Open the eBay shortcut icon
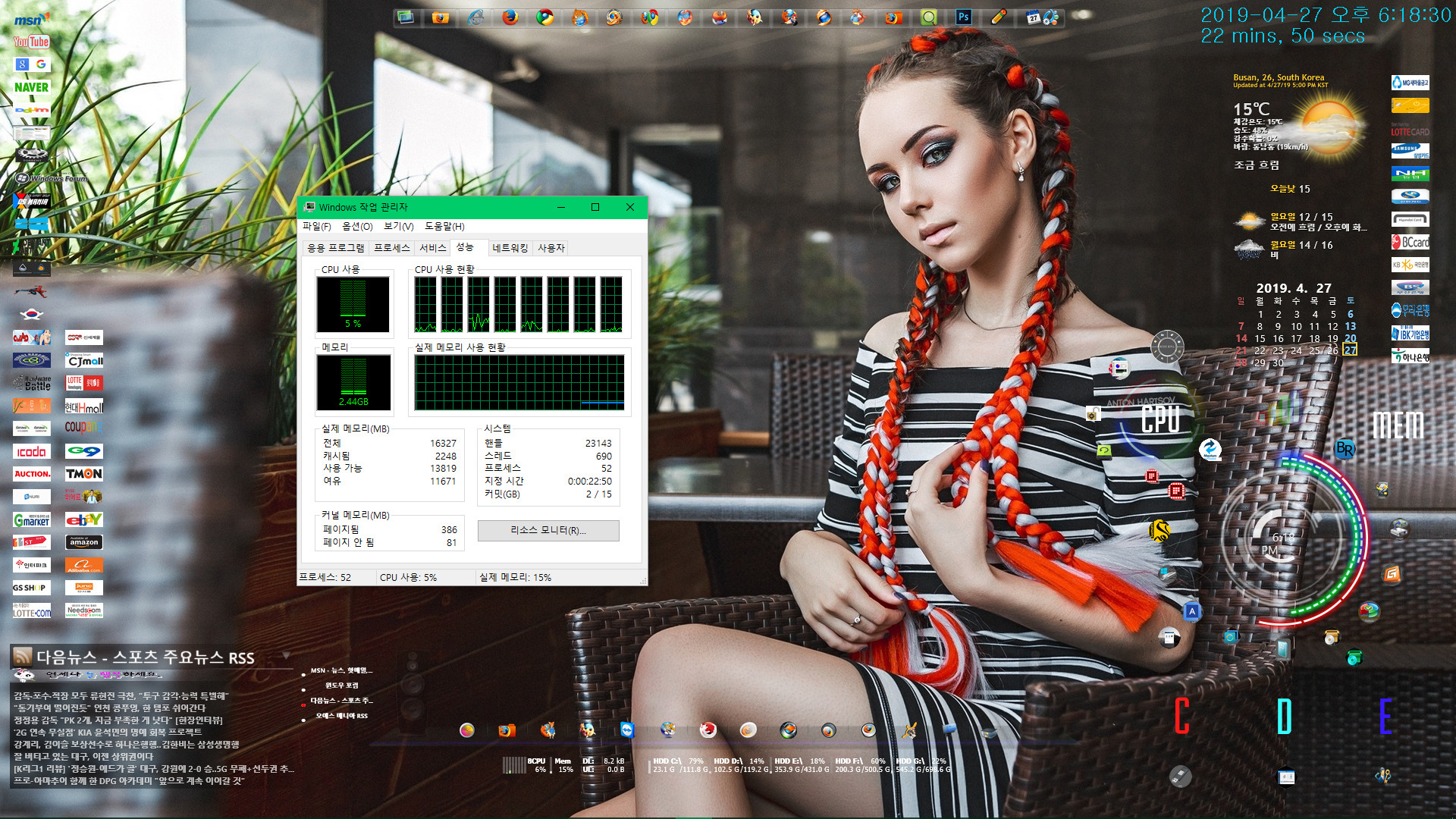The image size is (1456, 819). tap(84, 519)
